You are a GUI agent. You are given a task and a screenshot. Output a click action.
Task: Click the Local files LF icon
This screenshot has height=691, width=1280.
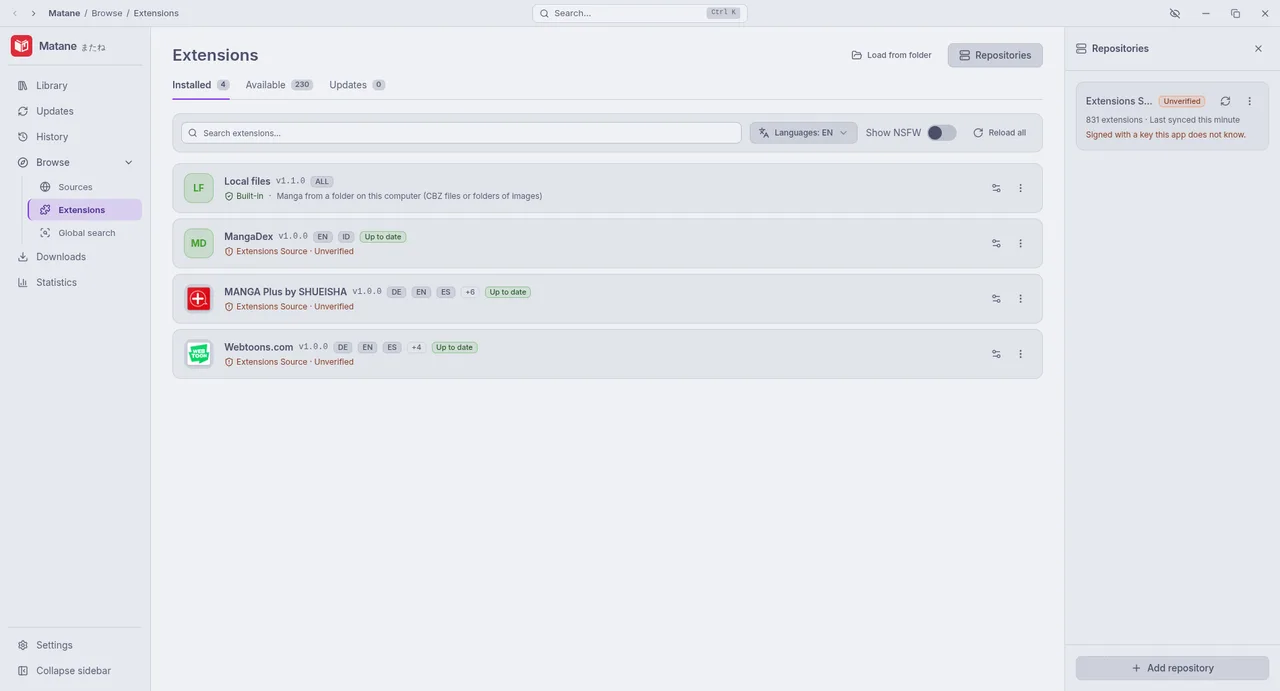pyautogui.click(x=198, y=188)
